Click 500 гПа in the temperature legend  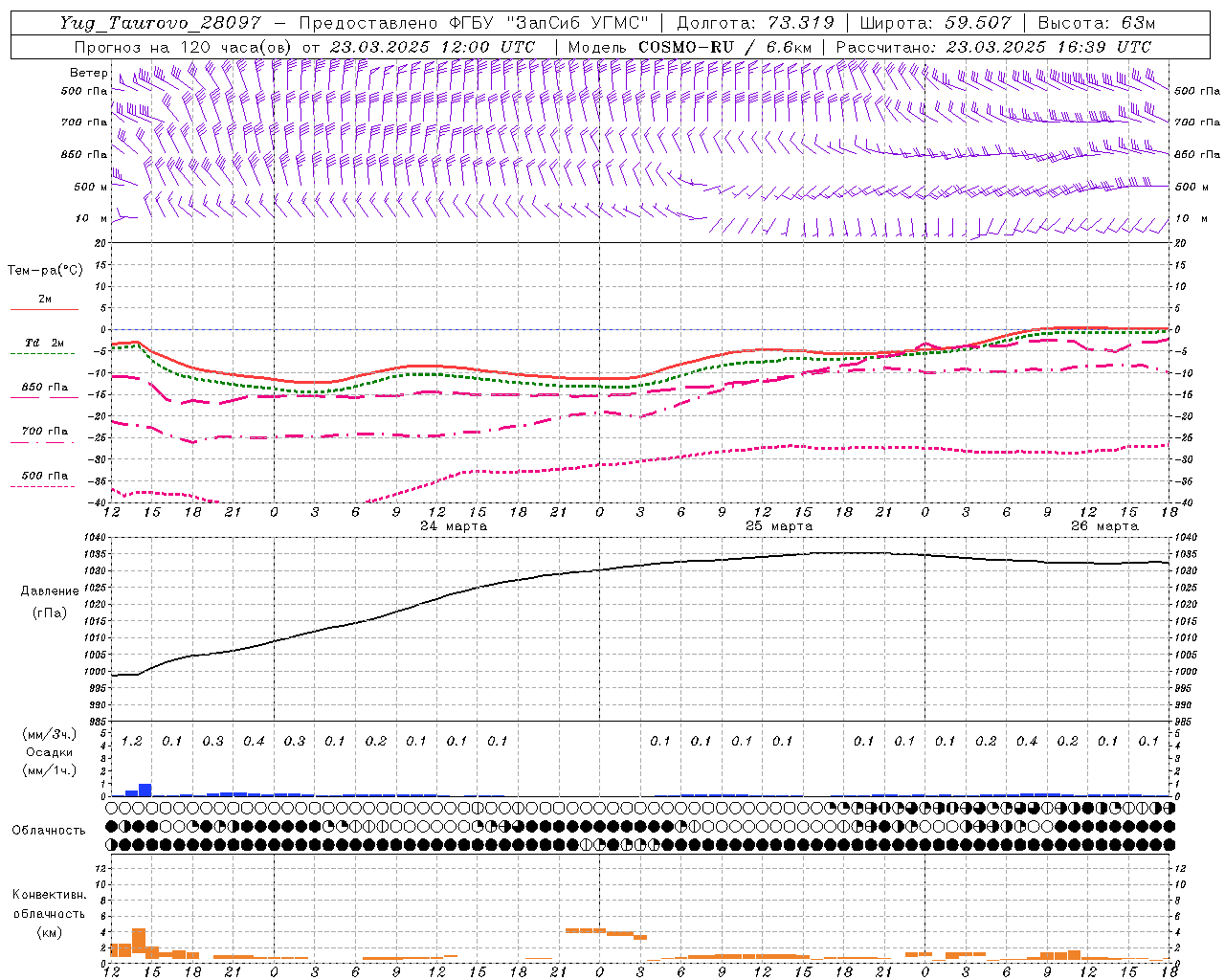point(45,476)
